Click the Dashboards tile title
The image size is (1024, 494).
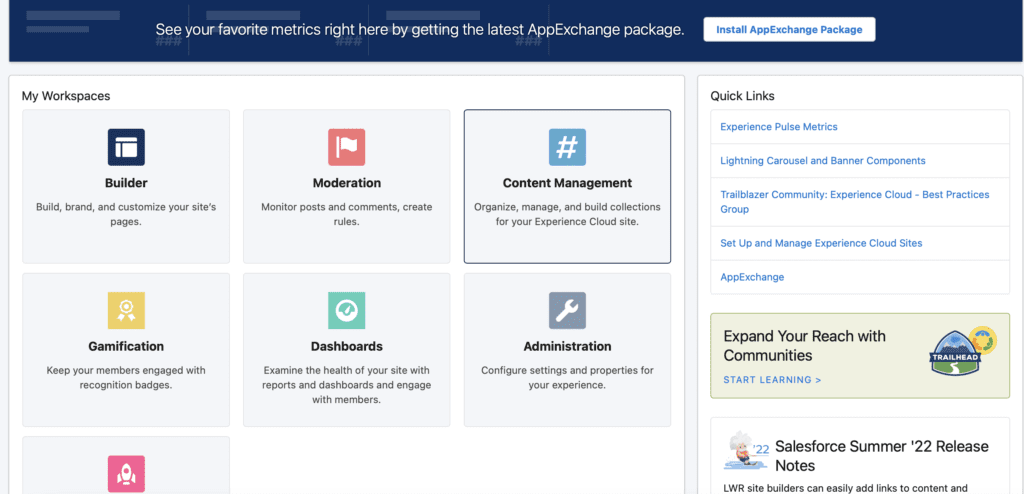(x=347, y=346)
